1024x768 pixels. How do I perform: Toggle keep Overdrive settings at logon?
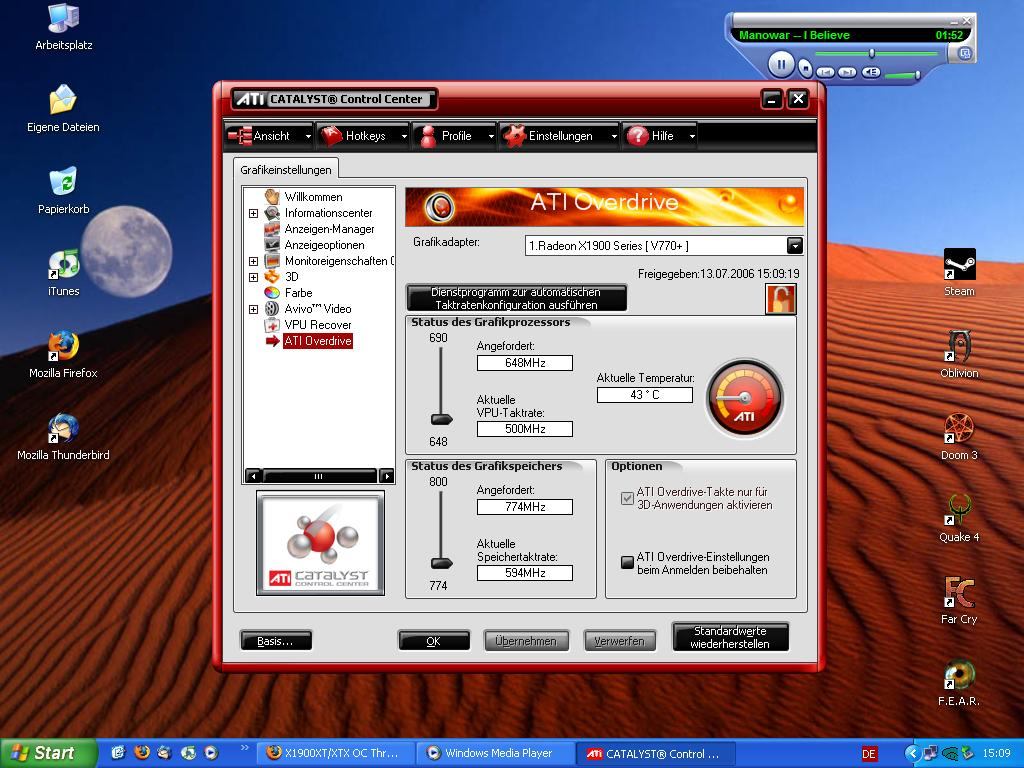[x=627, y=562]
